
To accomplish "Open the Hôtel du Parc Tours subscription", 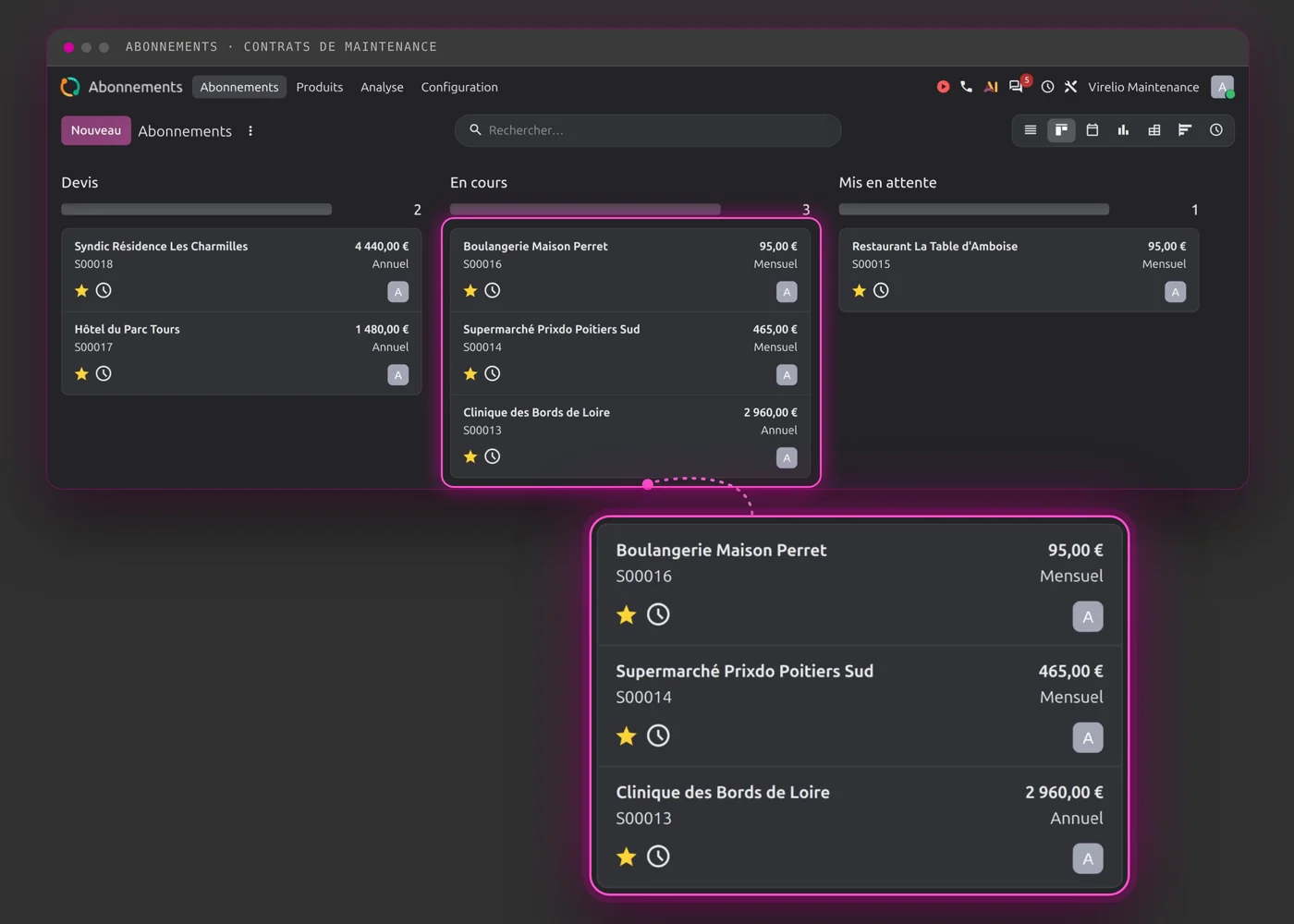I will pos(241,353).
